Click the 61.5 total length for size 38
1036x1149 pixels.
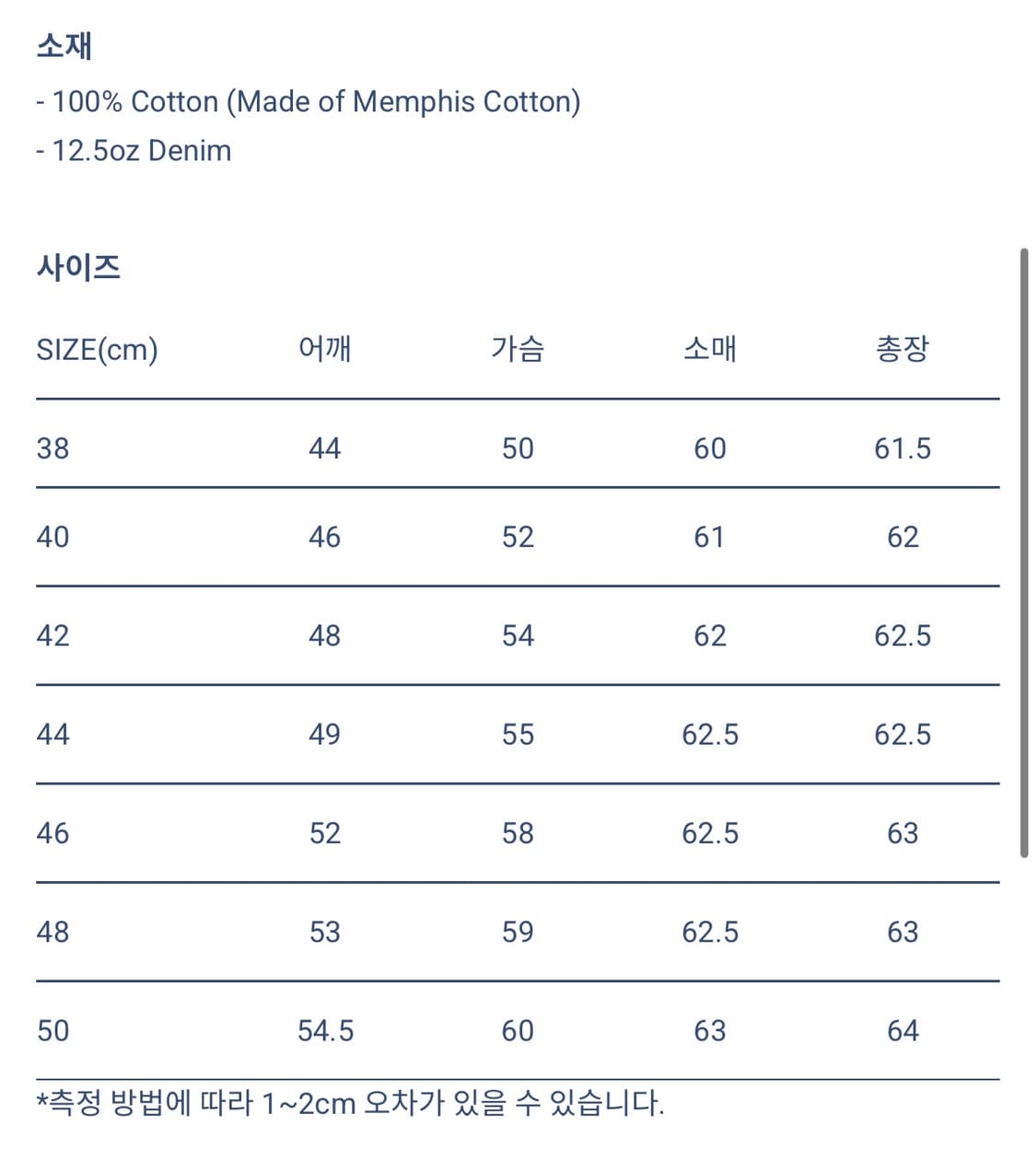pyautogui.click(x=902, y=448)
